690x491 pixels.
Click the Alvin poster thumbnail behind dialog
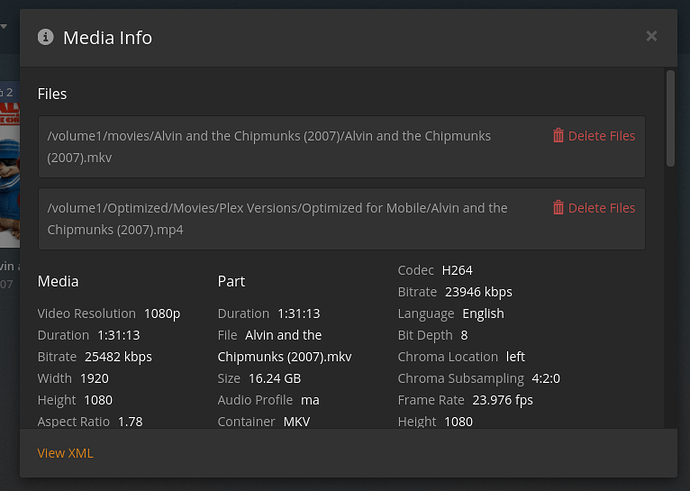coord(10,175)
